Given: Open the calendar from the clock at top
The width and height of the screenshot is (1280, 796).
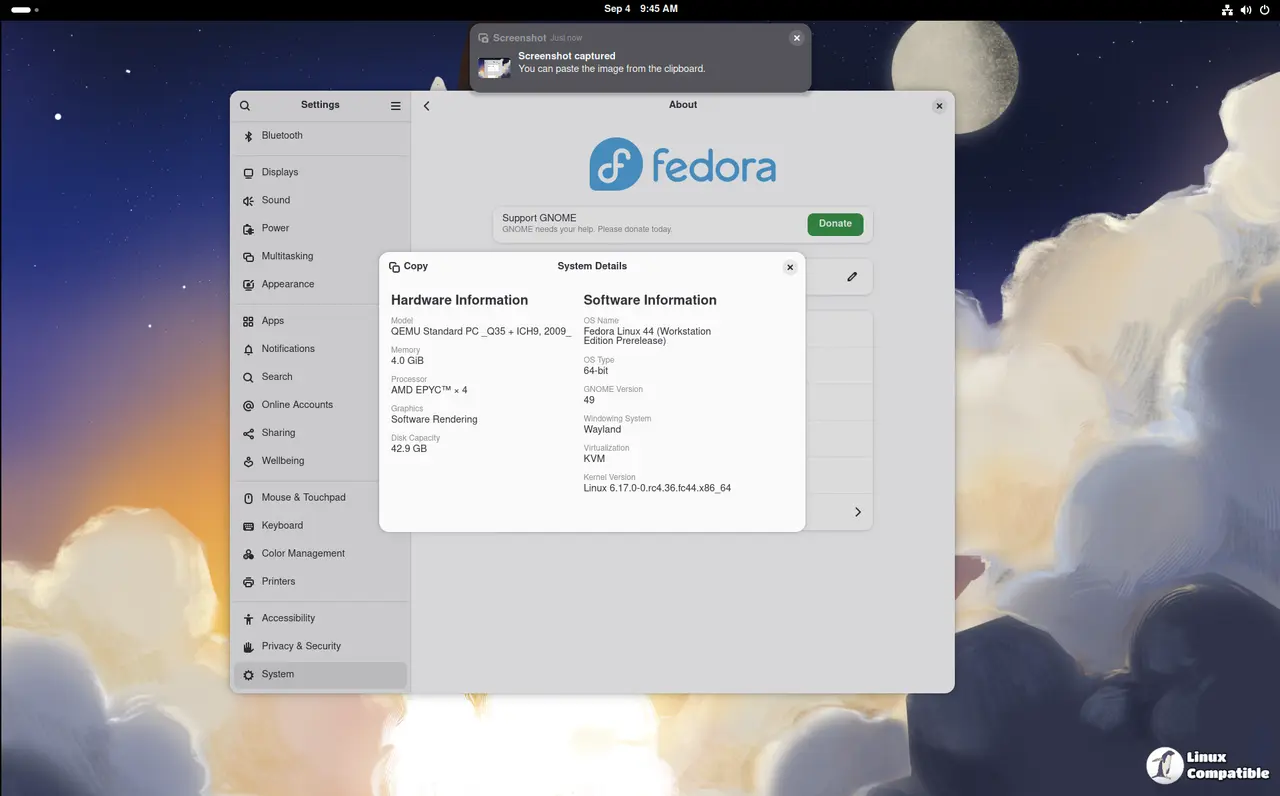Looking at the screenshot, I should click(640, 9).
